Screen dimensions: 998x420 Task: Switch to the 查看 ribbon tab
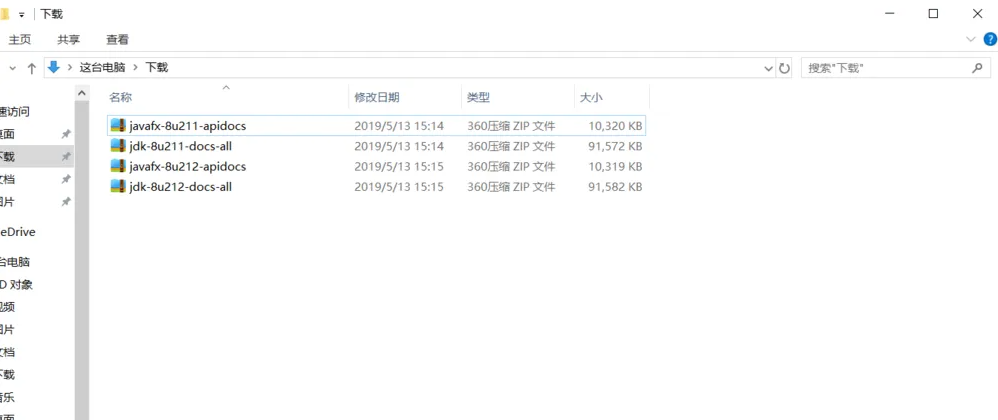pyautogui.click(x=117, y=40)
